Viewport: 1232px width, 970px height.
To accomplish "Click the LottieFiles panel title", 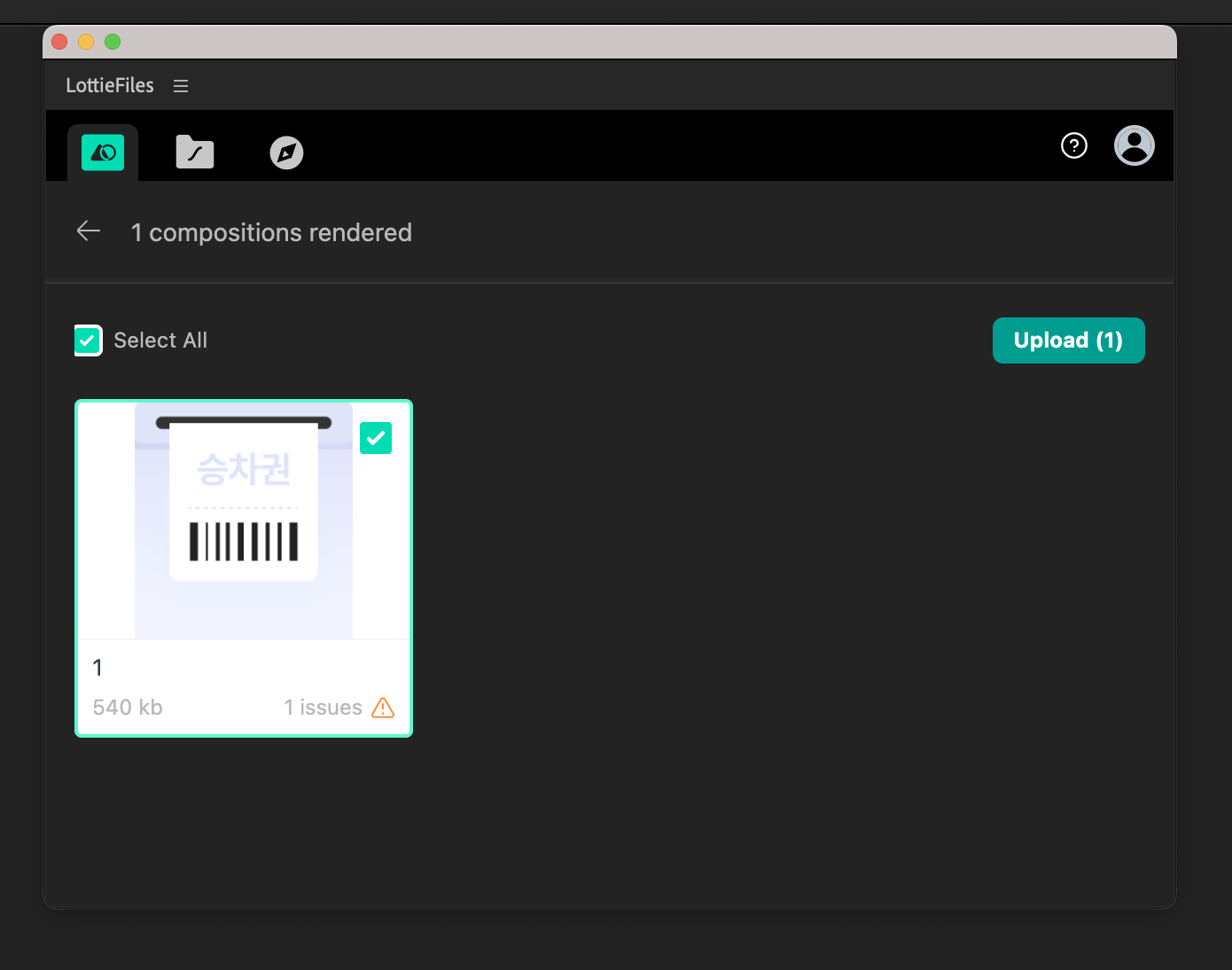I will coord(110,85).
